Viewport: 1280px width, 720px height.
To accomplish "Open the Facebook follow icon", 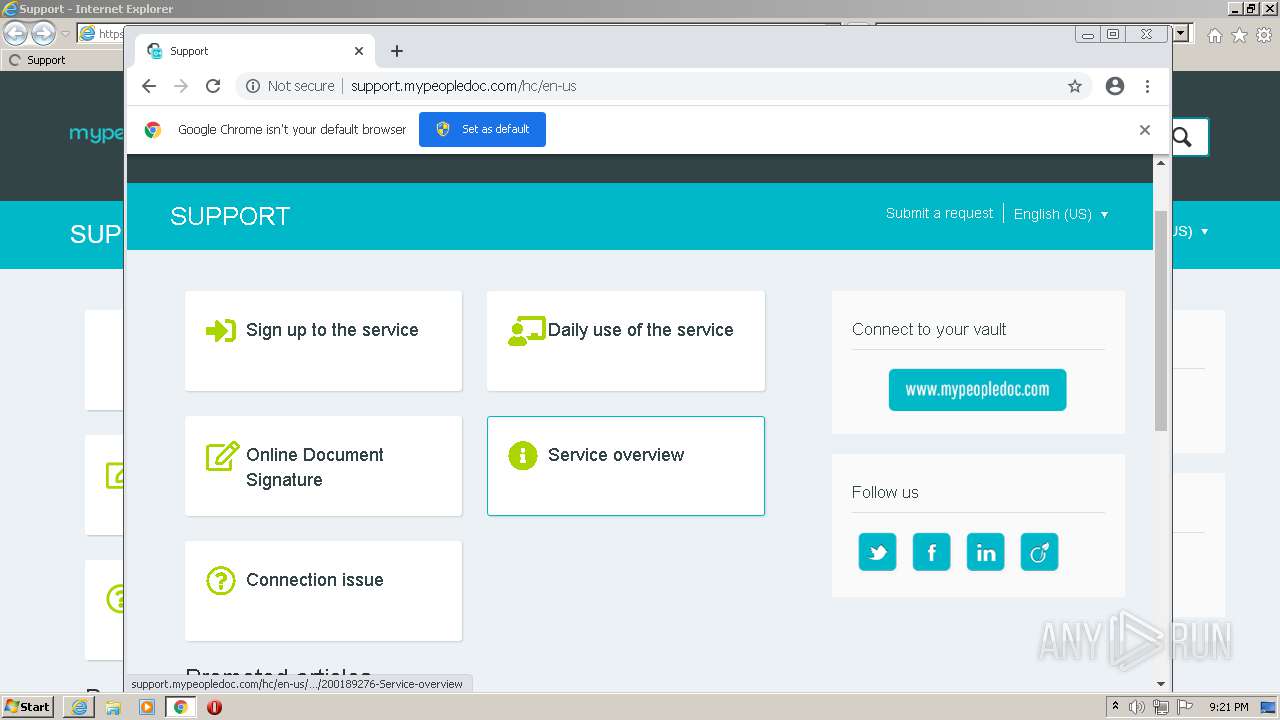I will (x=931, y=552).
